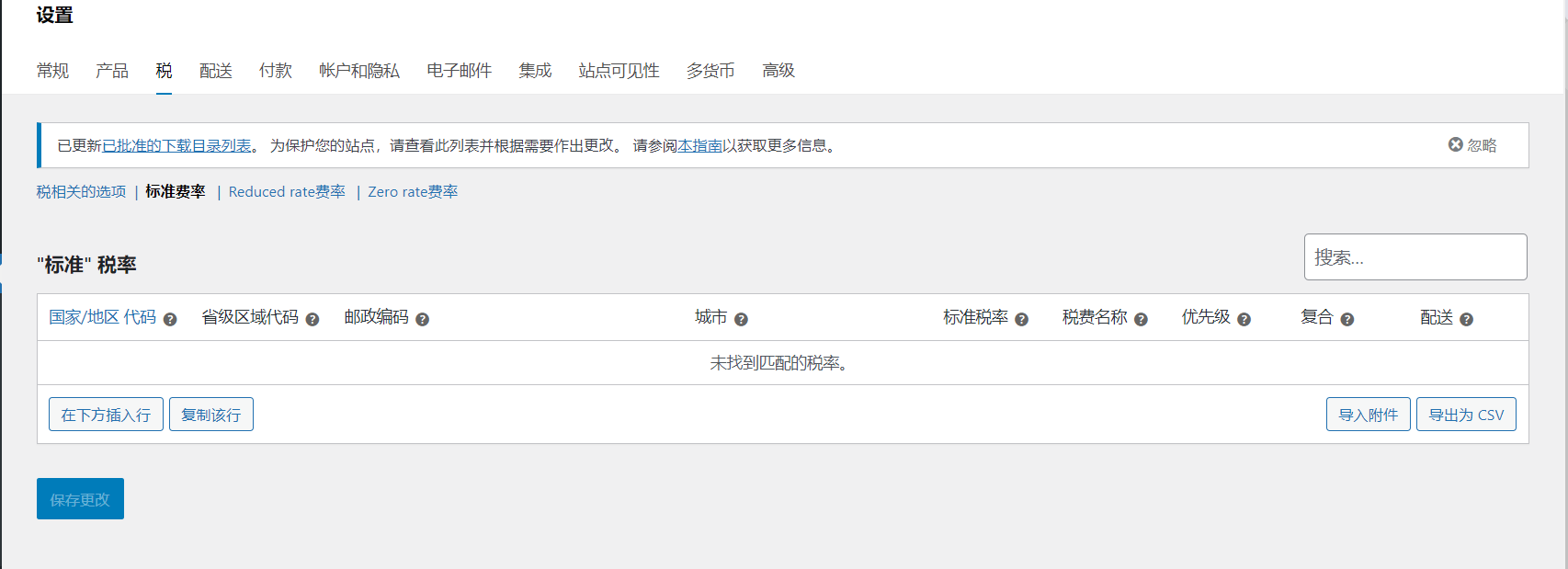
Task: Go to 税相关的选项 section
Action: click(x=81, y=192)
